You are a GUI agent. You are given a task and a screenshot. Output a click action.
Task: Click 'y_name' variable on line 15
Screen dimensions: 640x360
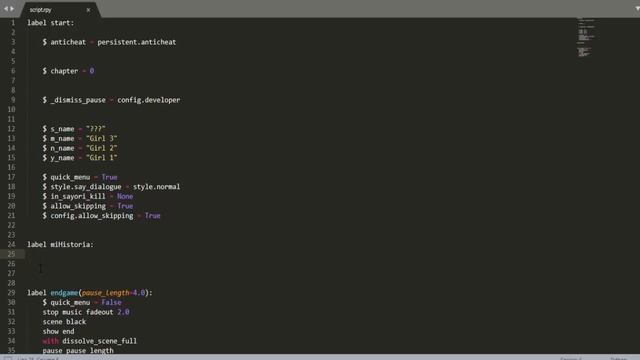[62, 158]
